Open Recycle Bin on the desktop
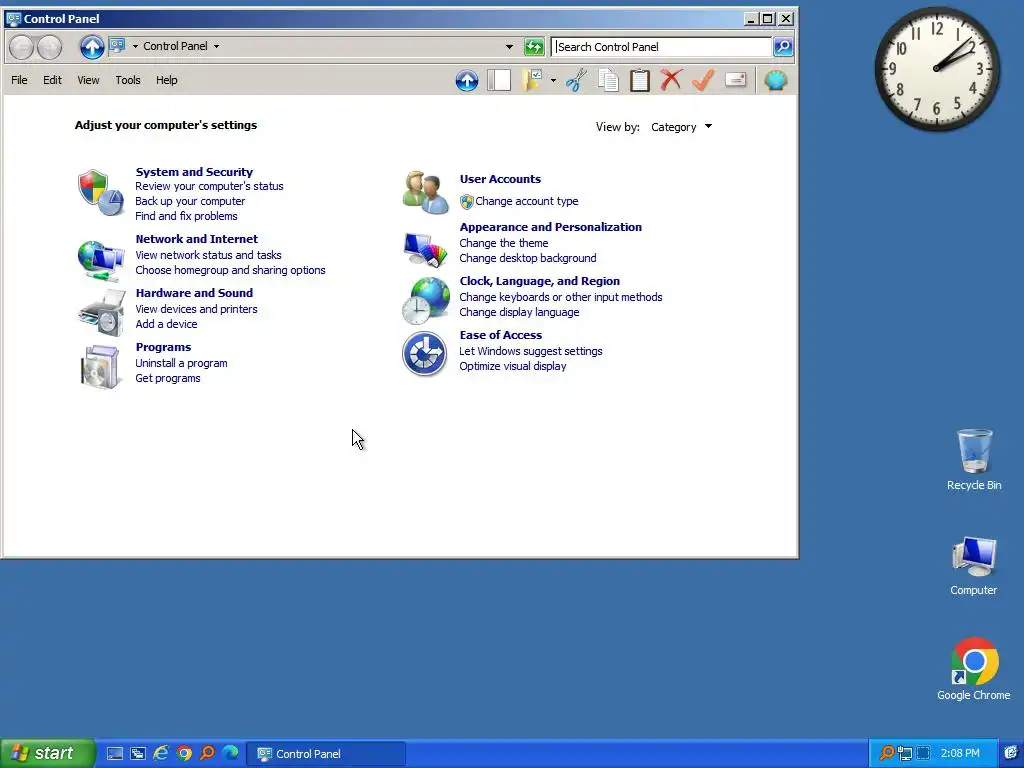Screen dimensions: 1024x768 pyautogui.click(x=974, y=460)
